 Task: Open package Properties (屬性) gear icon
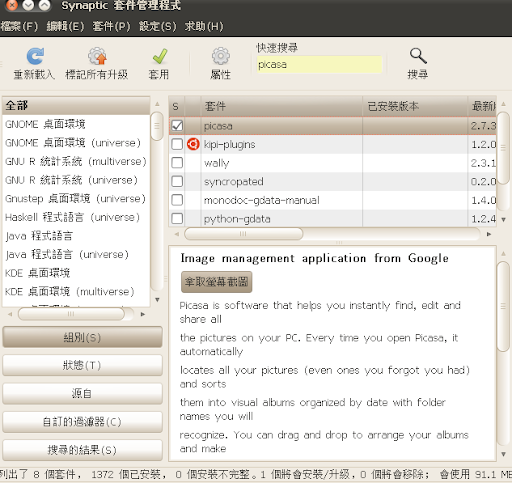[220, 56]
